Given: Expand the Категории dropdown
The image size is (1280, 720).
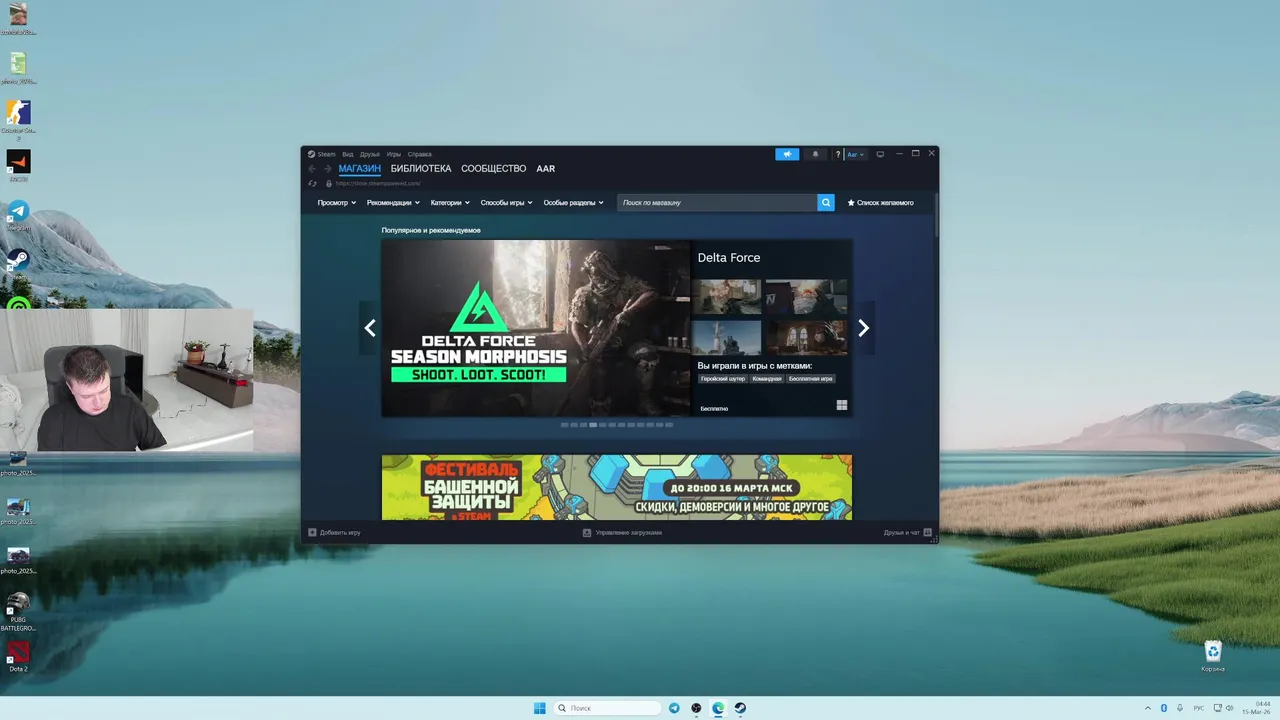Looking at the screenshot, I should [x=450, y=202].
